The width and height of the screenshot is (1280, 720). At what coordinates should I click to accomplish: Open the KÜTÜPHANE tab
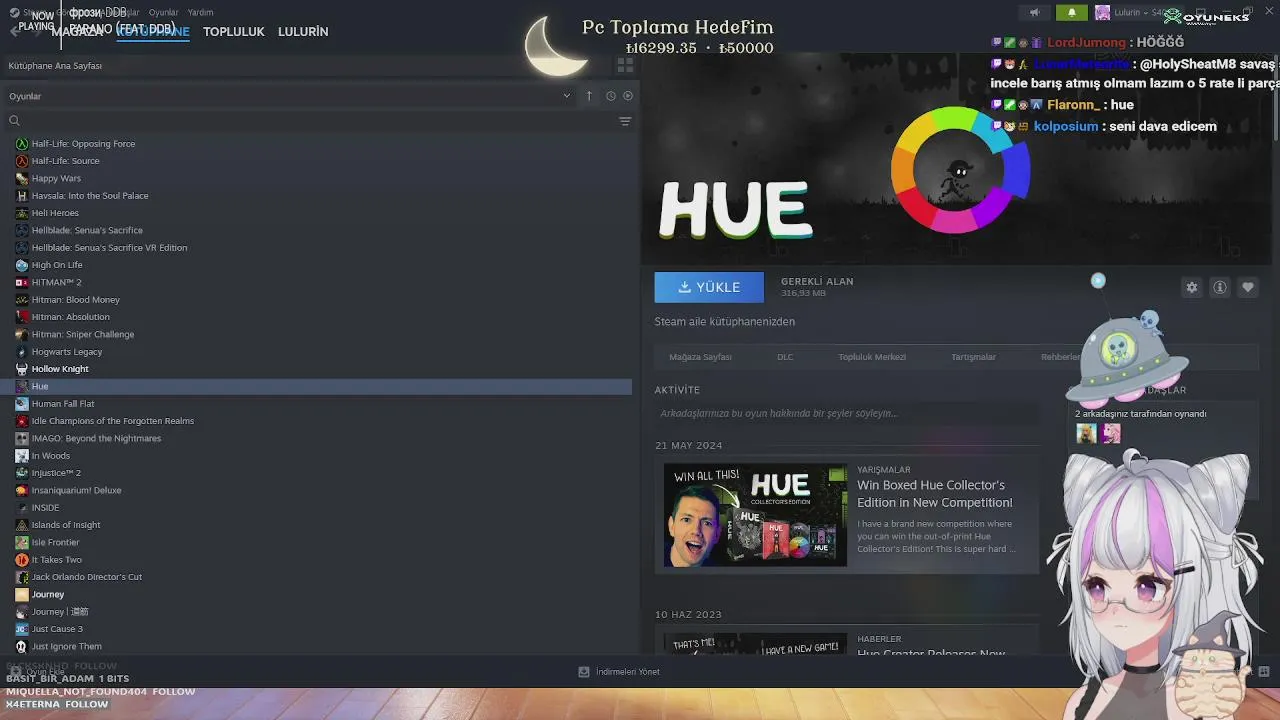[153, 32]
